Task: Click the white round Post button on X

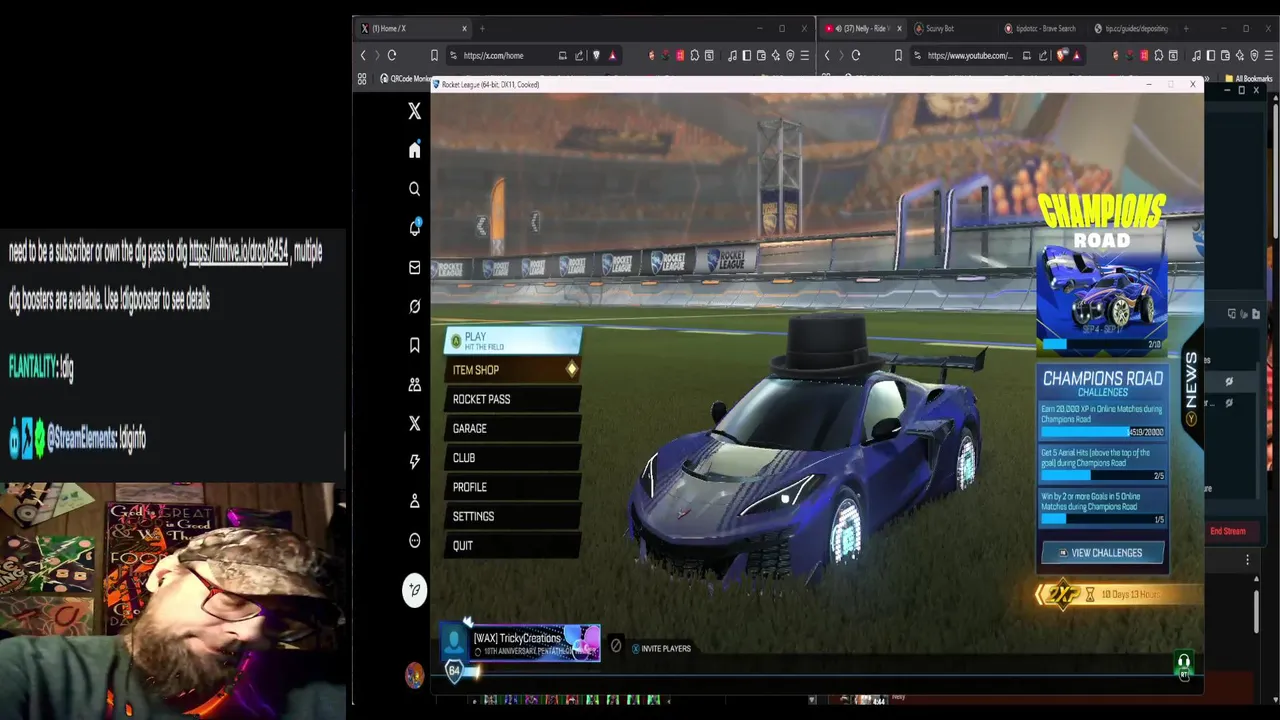Action: [x=415, y=590]
